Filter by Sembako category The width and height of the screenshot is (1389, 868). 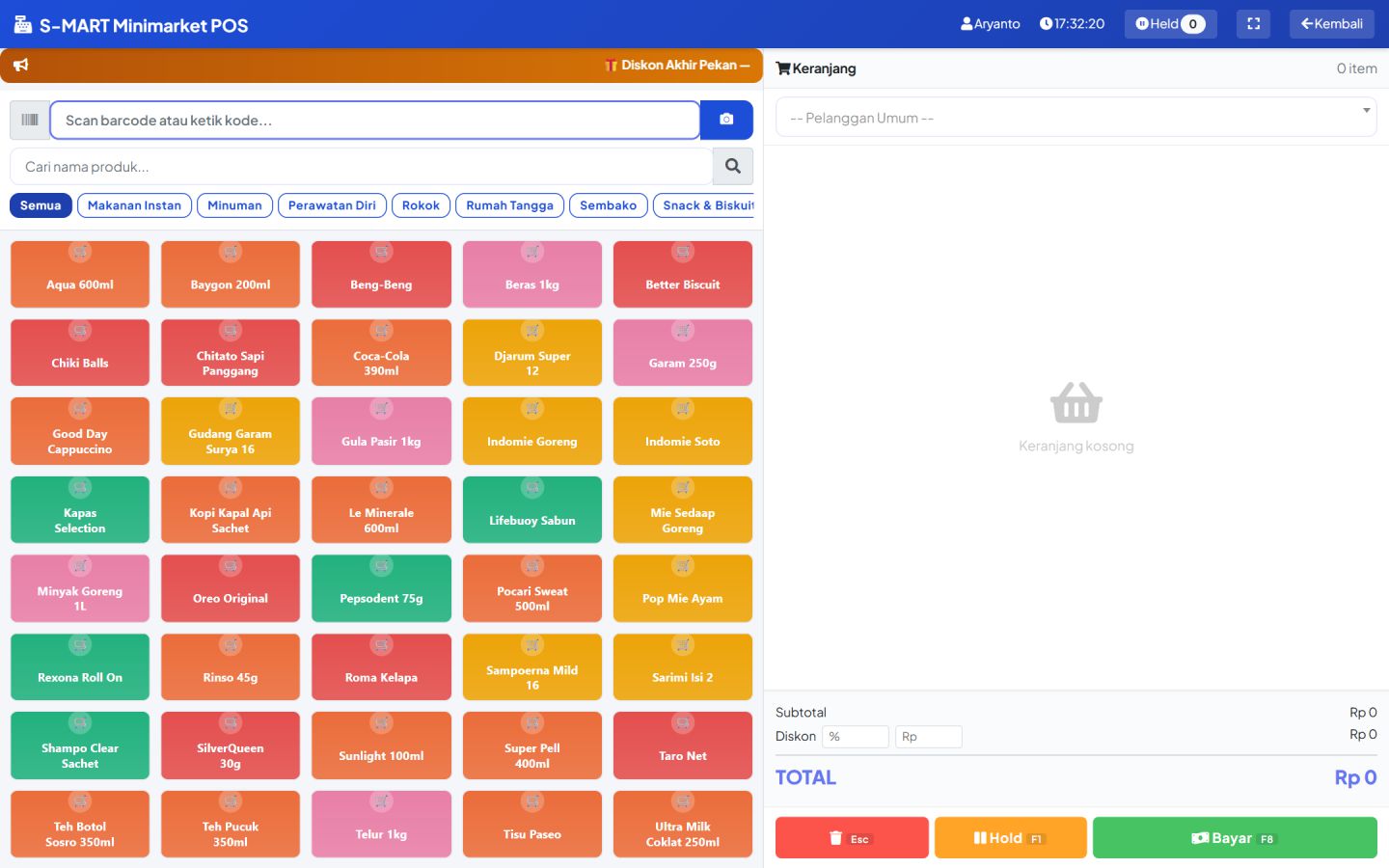pyautogui.click(x=608, y=205)
